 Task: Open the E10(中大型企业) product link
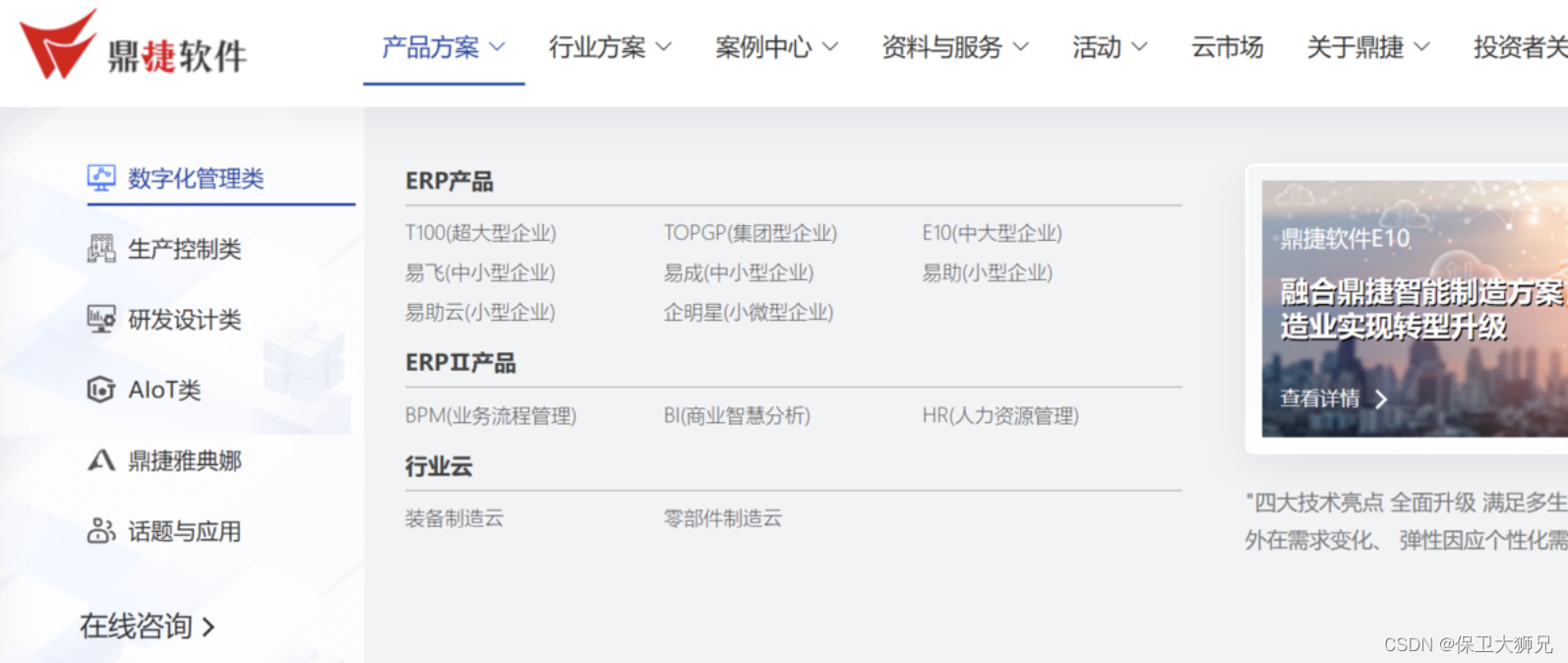point(993,233)
